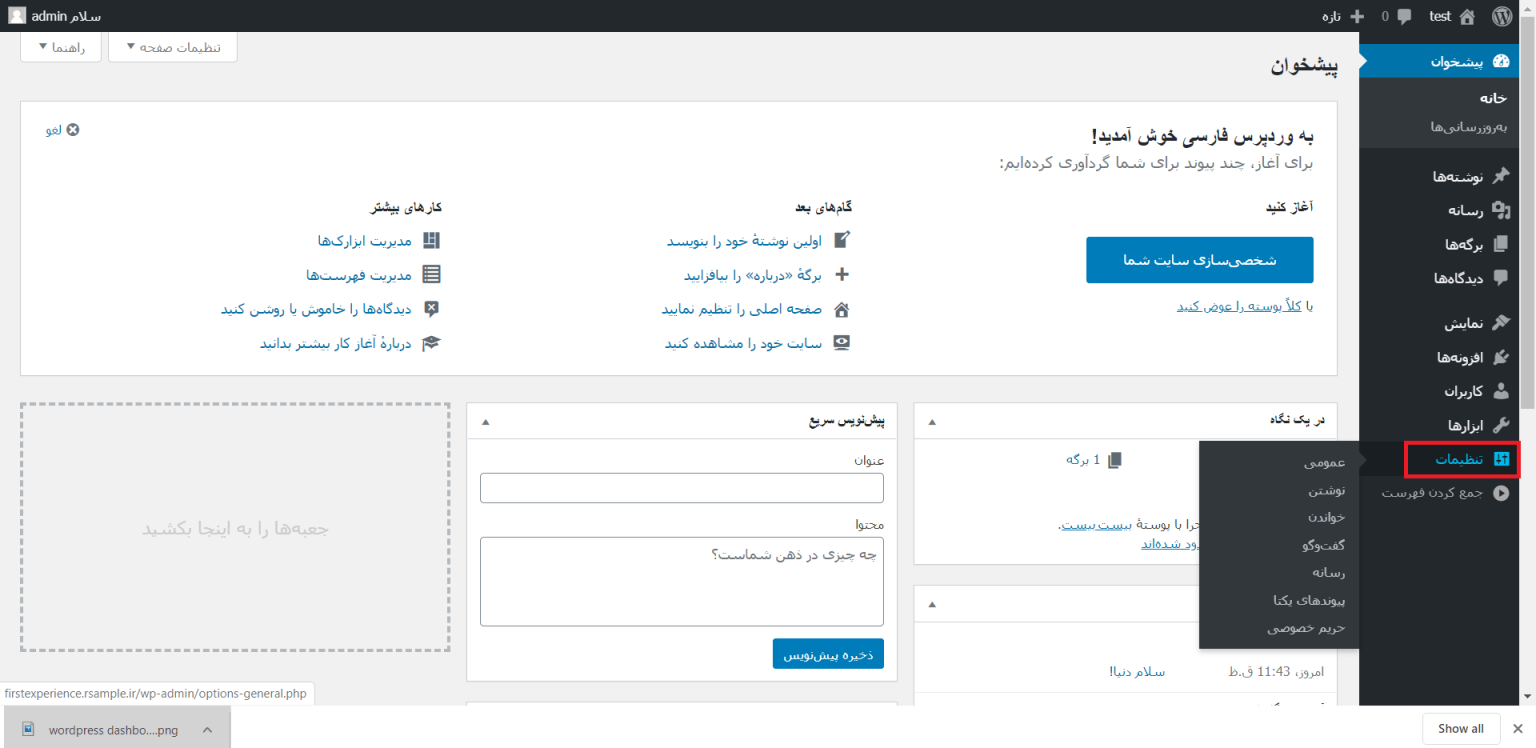Open مدیریت ابزارک‌ها link
The image size is (1536, 748).
coord(364,241)
